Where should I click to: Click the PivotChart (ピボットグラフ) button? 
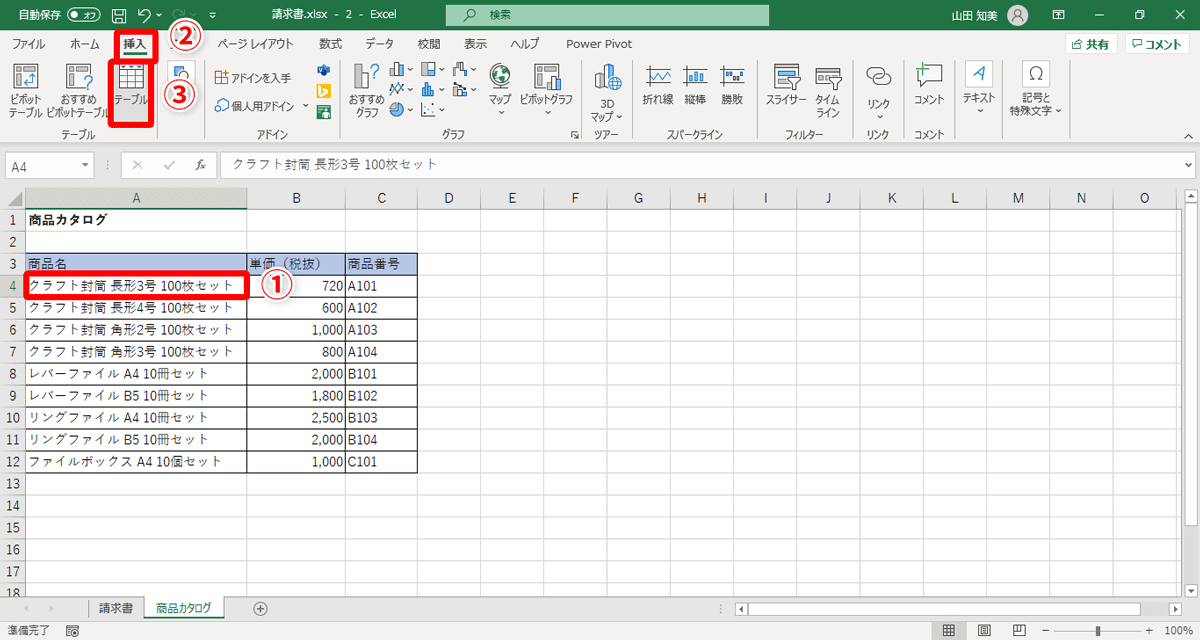(x=546, y=91)
